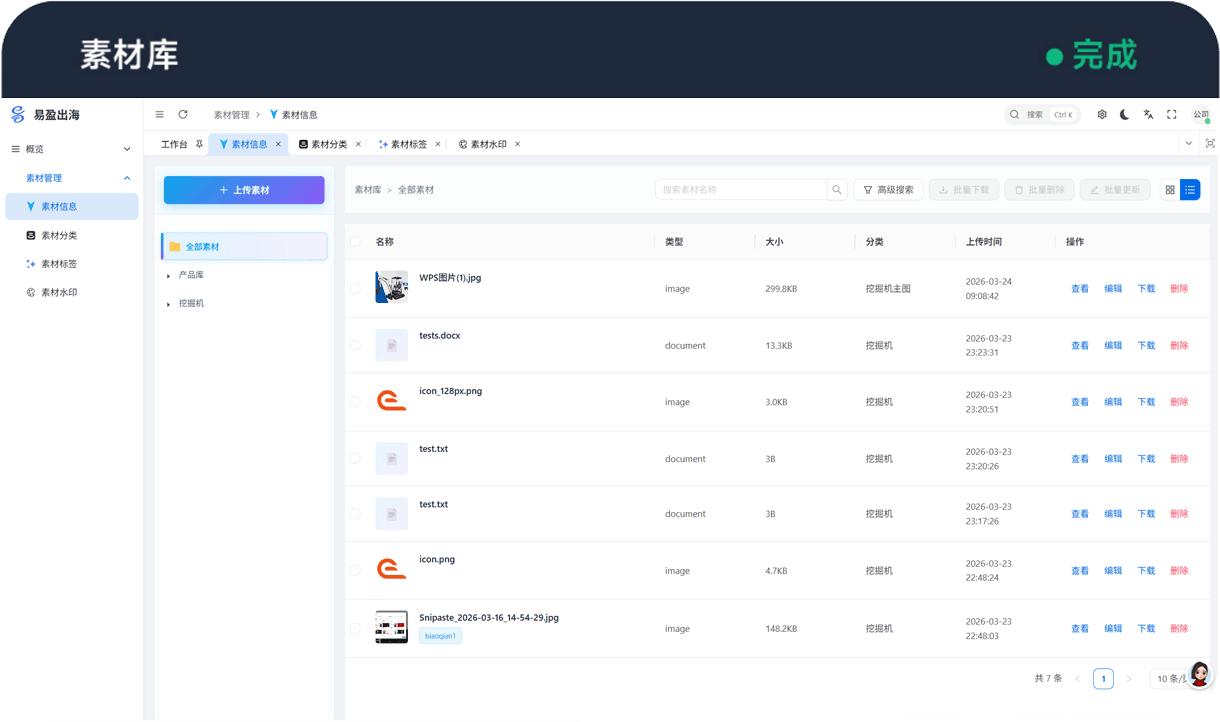Click the search magnifier button beside name field
Image resolution: width=1220 pixels, height=722 pixels.
(x=836, y=190)
